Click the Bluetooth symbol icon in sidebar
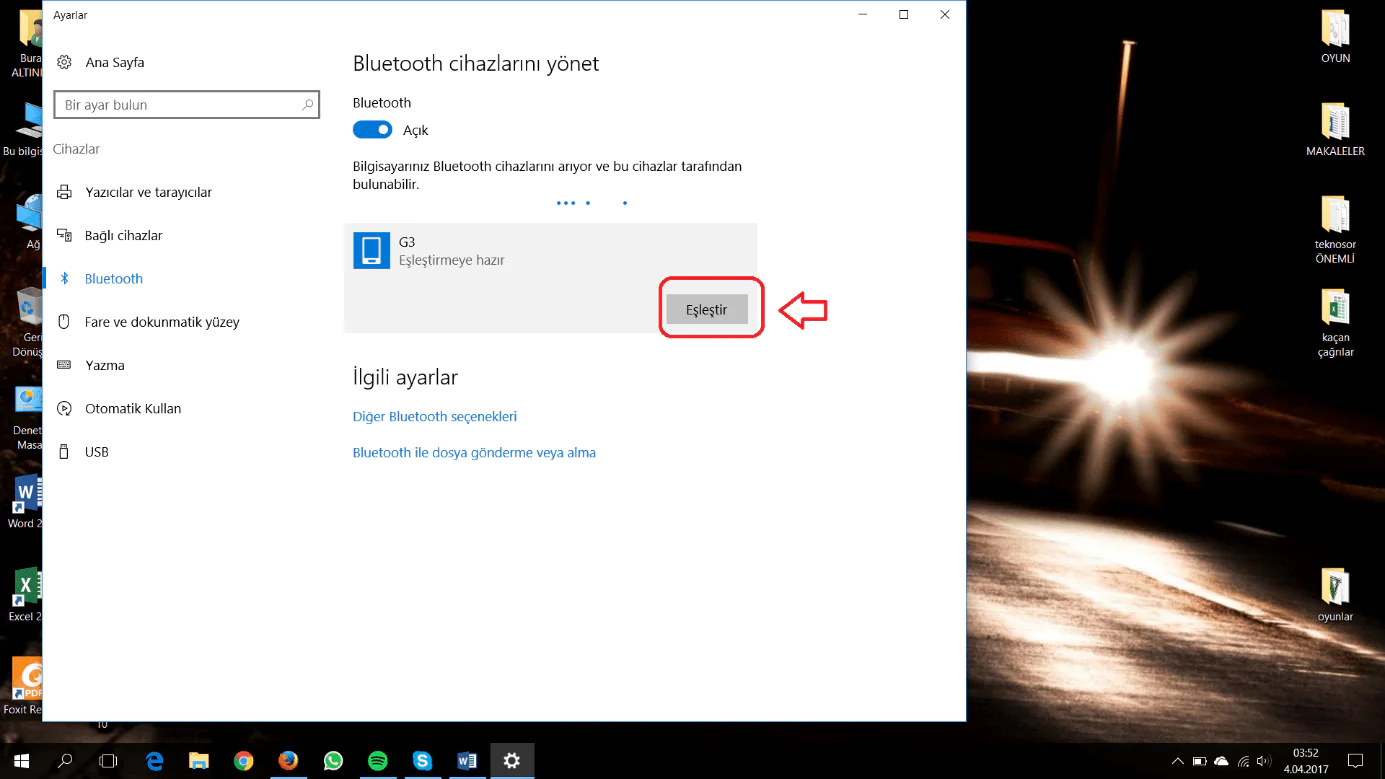The width and height of the screenshot is (1385, 779). (x=65, y=278)
